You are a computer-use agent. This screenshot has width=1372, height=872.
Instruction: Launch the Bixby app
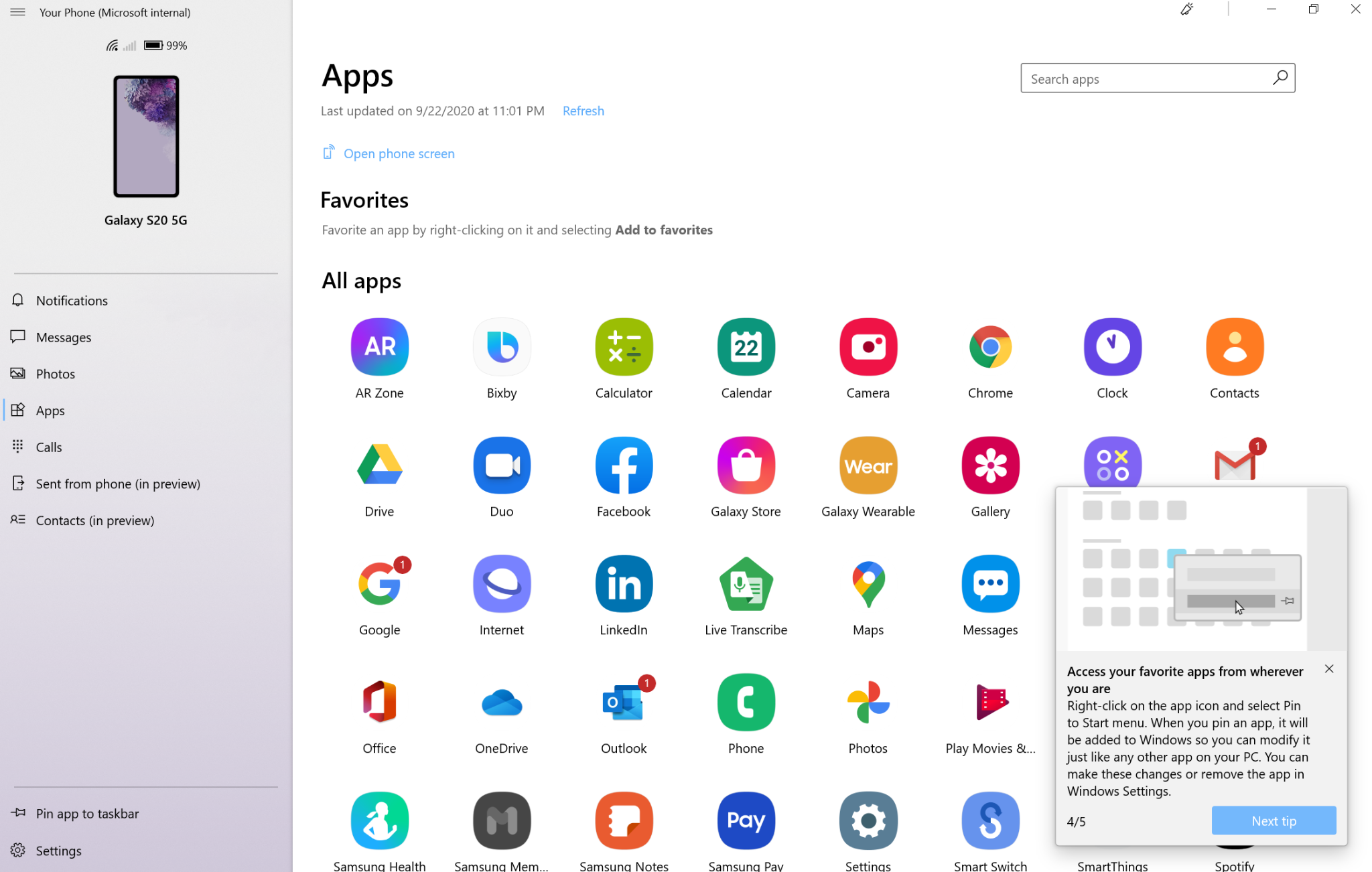point(501,347)
